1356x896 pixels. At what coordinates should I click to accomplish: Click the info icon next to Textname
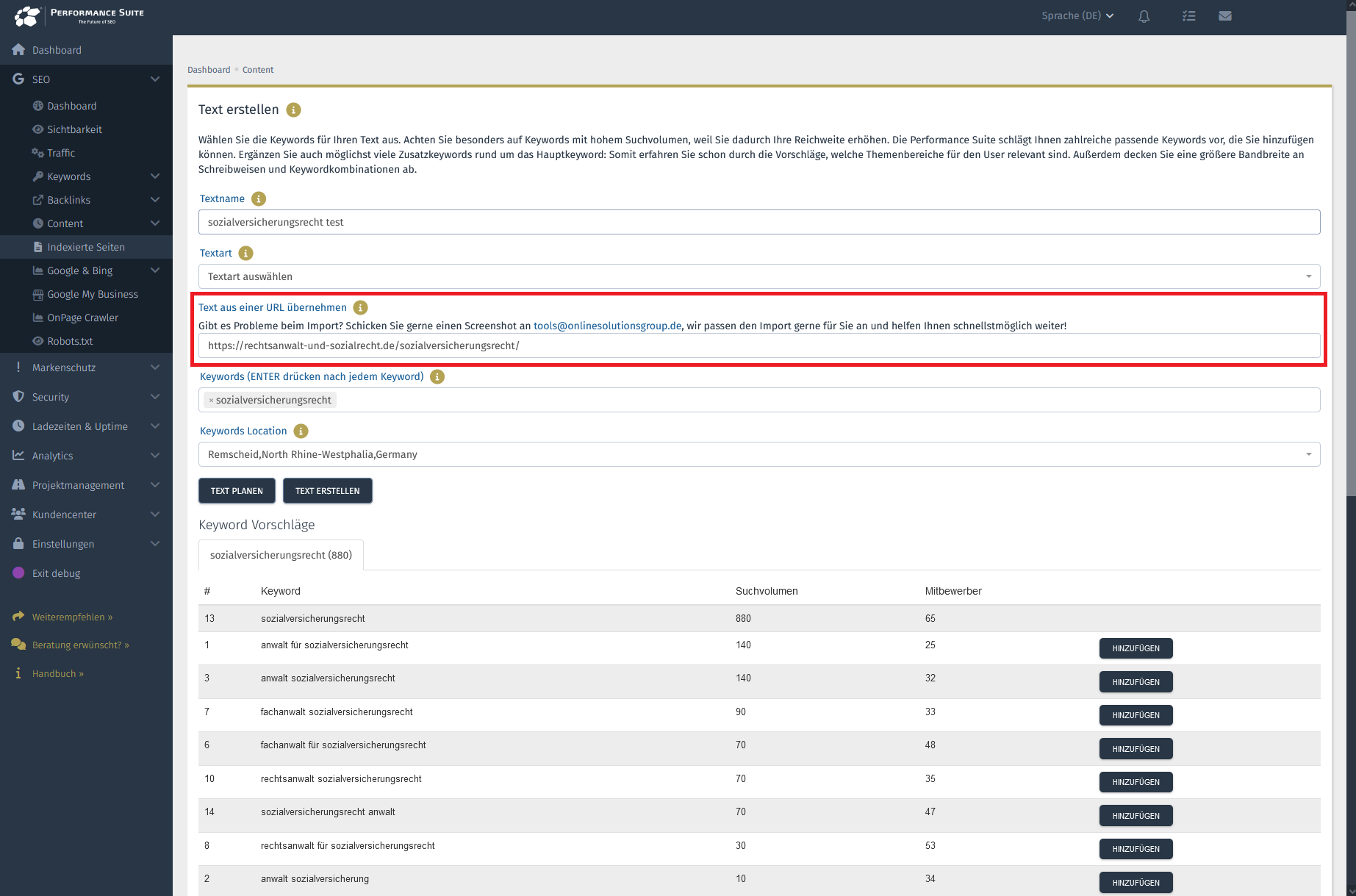(x=259, y=199)
